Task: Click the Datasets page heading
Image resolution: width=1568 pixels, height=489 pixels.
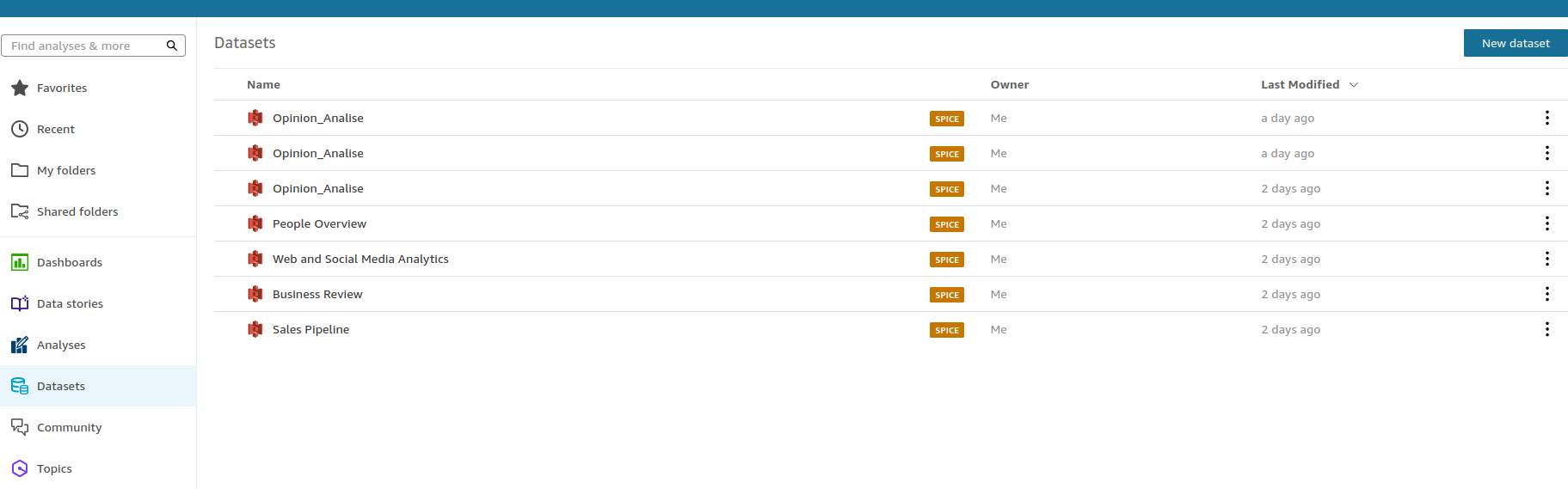Action: tap(245, 43)
